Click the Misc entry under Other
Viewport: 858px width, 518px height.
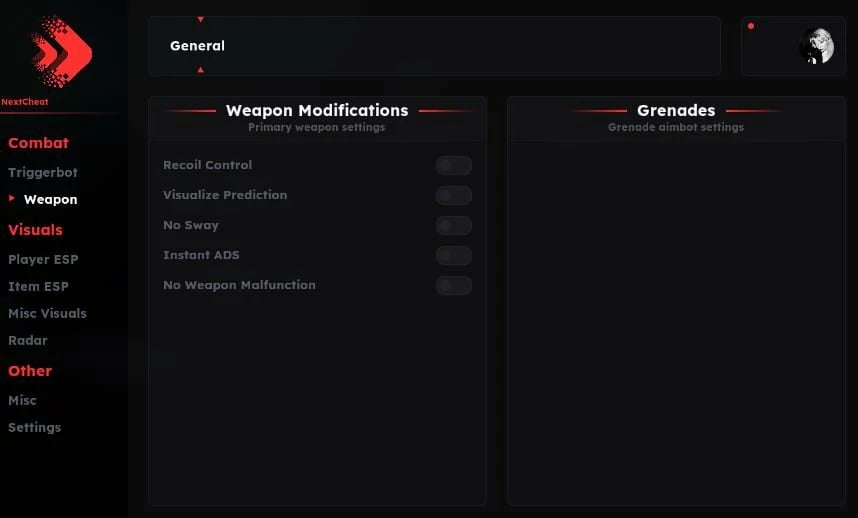22,400
